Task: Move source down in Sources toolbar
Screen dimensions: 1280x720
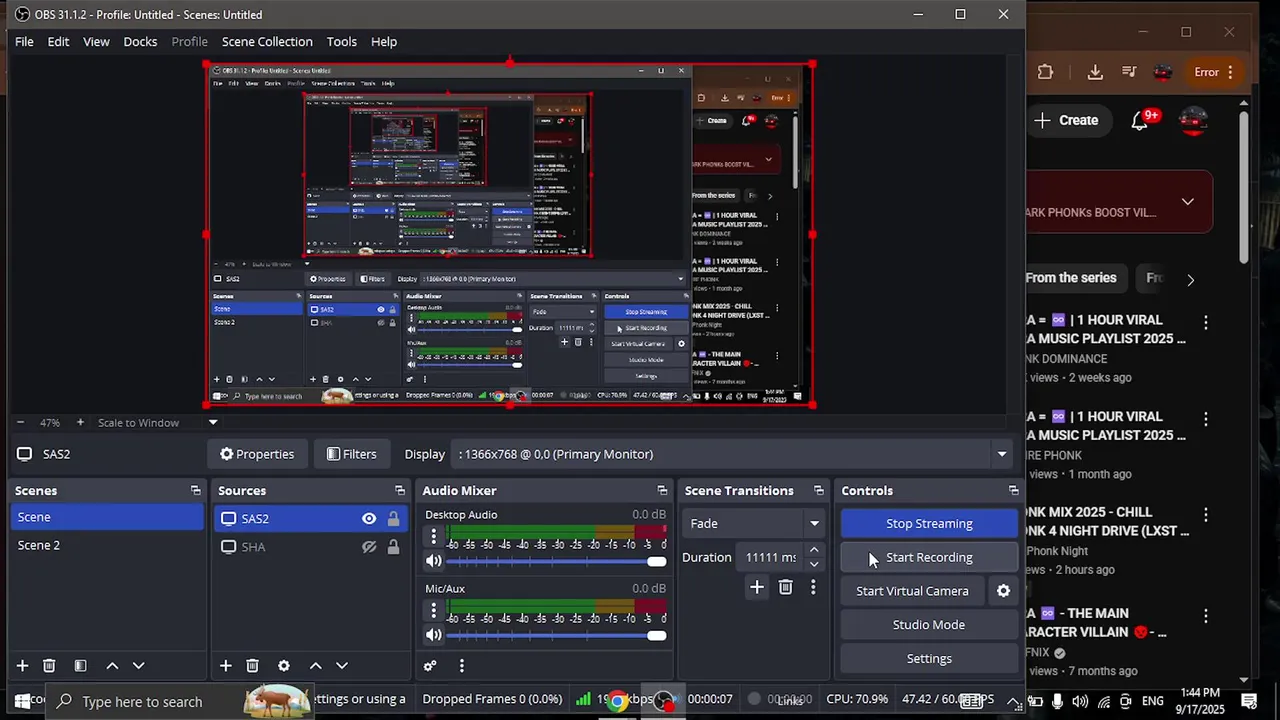Action: point(342,666)
